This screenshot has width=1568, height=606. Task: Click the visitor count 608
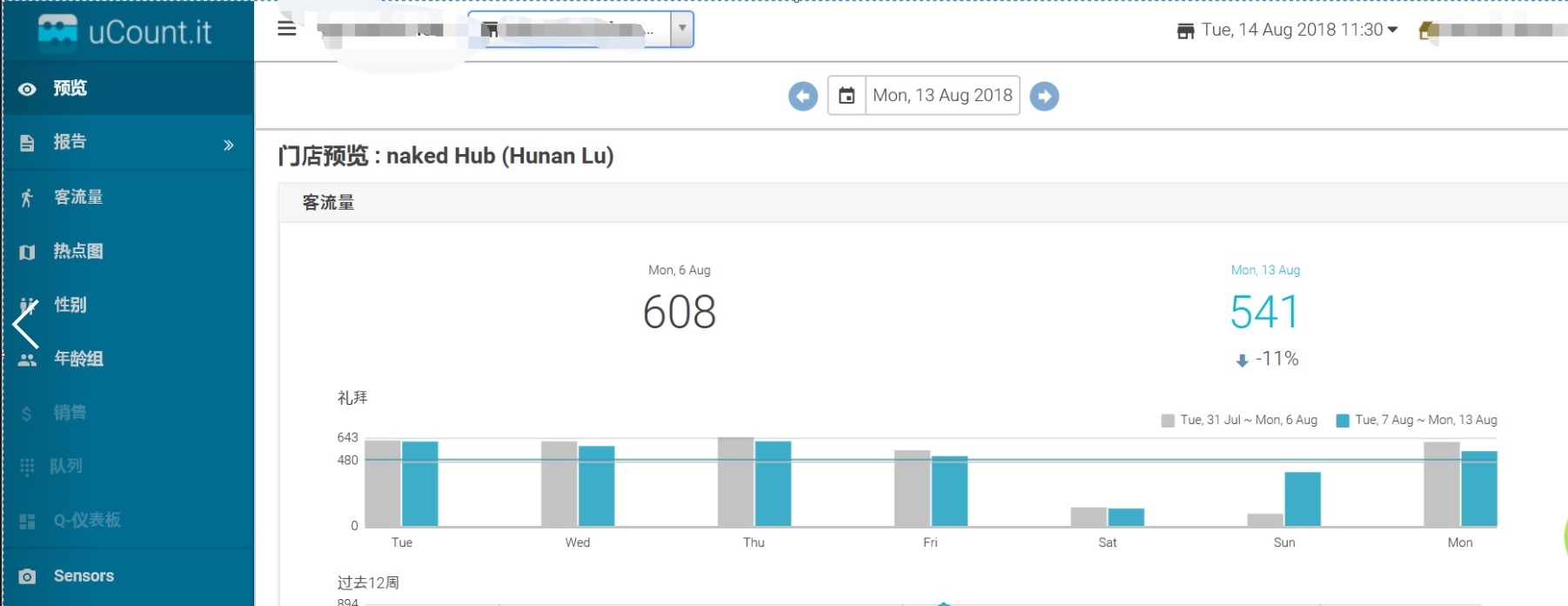(680, 312)
